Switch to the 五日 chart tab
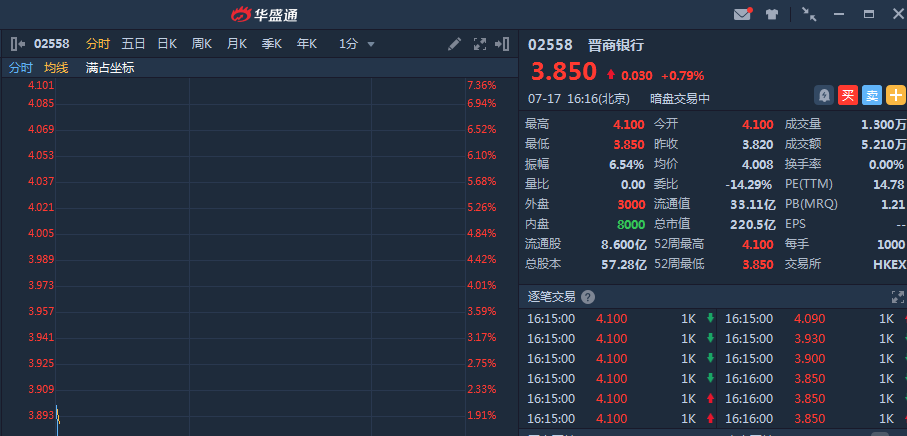This screenshot has width=907, height=436. (x=133, y=44)
